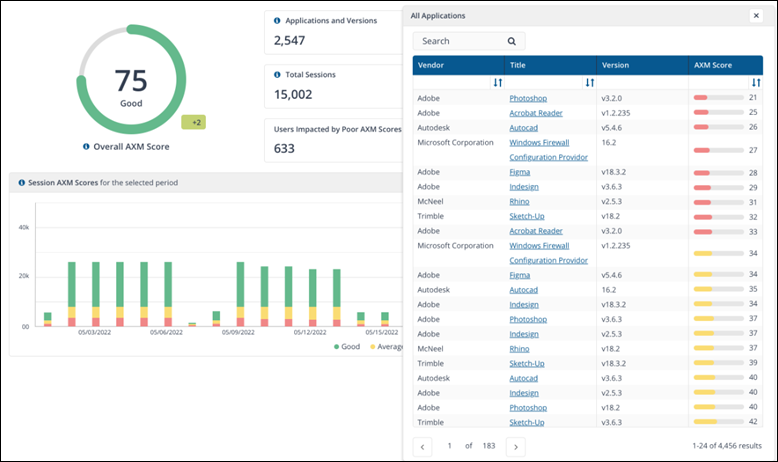Click info icon beside Session AXM Scores
The height and width of the screenshot is (462, 778).
[21, 183]
